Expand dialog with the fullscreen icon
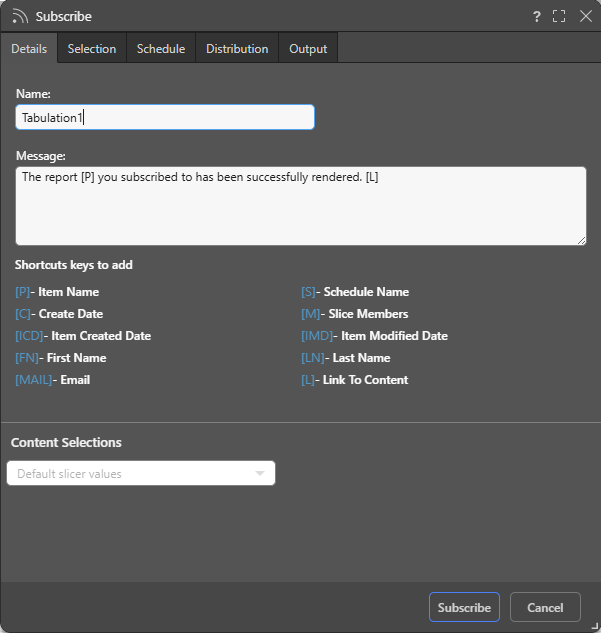 (559, 17)
